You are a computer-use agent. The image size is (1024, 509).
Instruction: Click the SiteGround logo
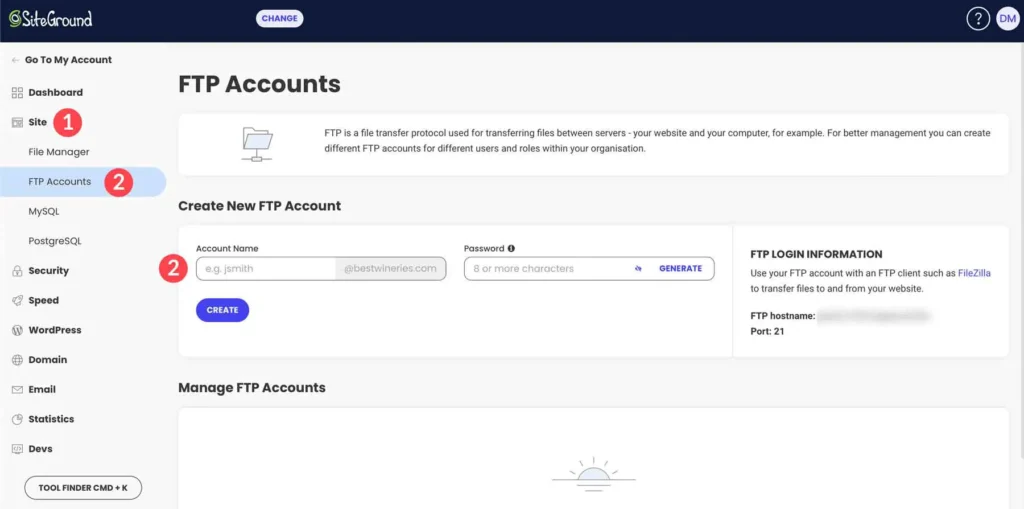[x=51, y=18]
